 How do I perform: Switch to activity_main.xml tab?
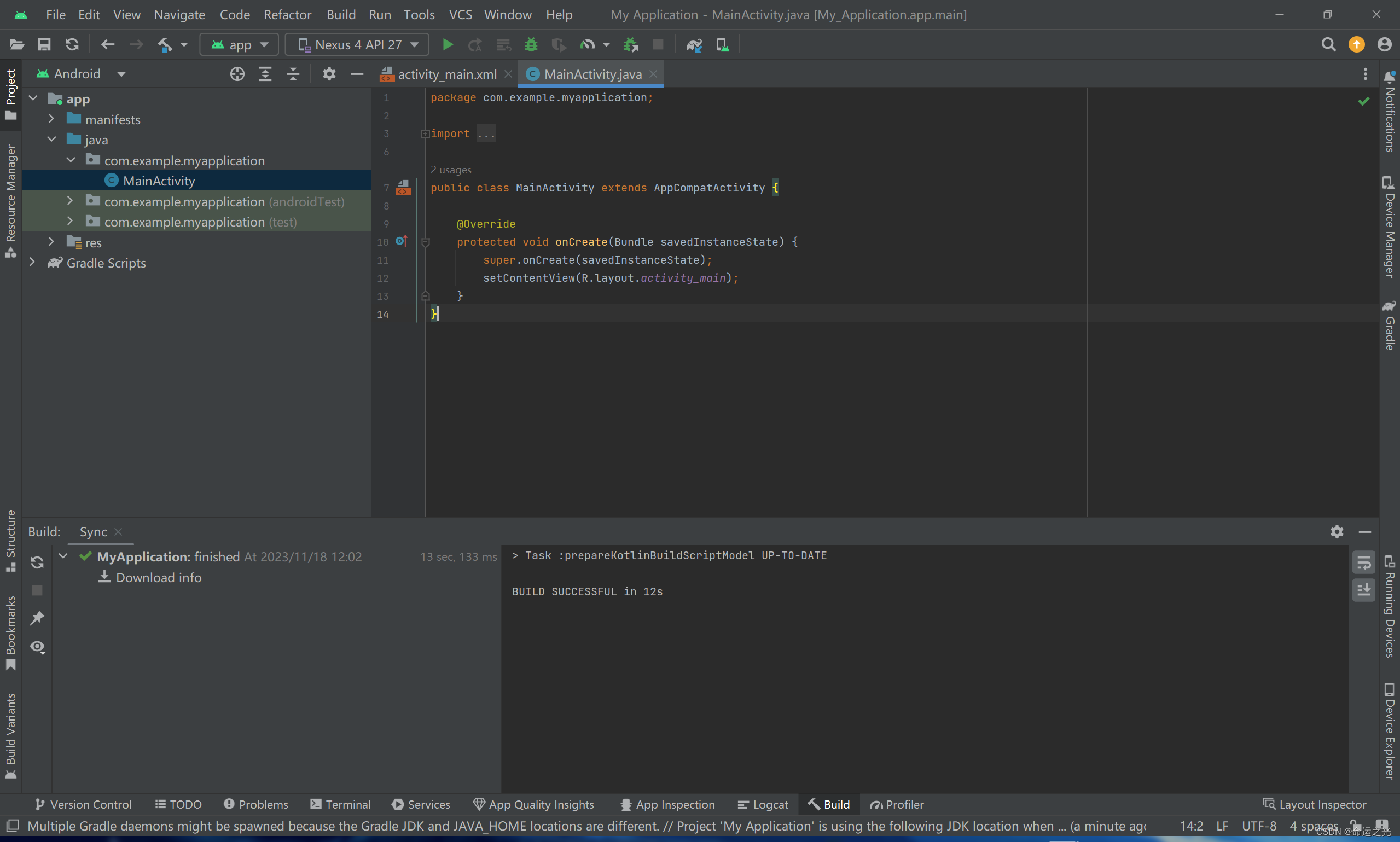pos(446,74)
